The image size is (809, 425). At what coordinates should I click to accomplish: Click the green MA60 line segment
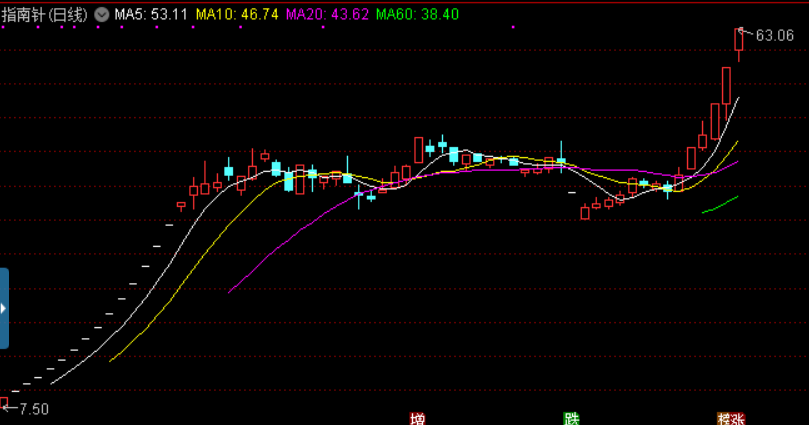720,205
